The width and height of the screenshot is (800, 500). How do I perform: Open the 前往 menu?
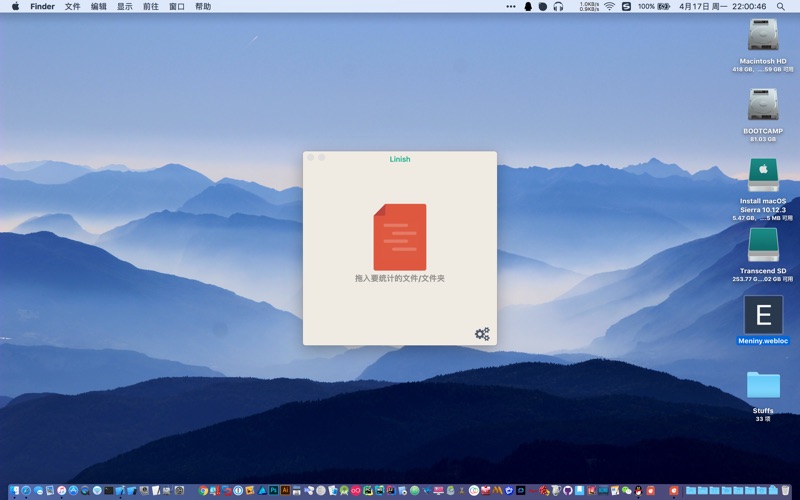[151, 6]
